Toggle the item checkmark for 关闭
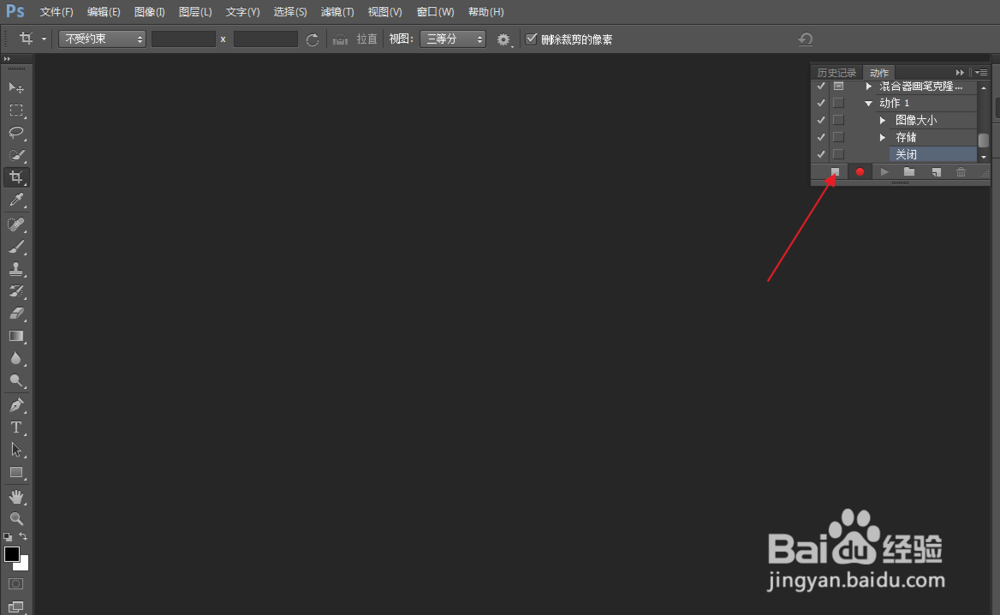 pos(821,154)
